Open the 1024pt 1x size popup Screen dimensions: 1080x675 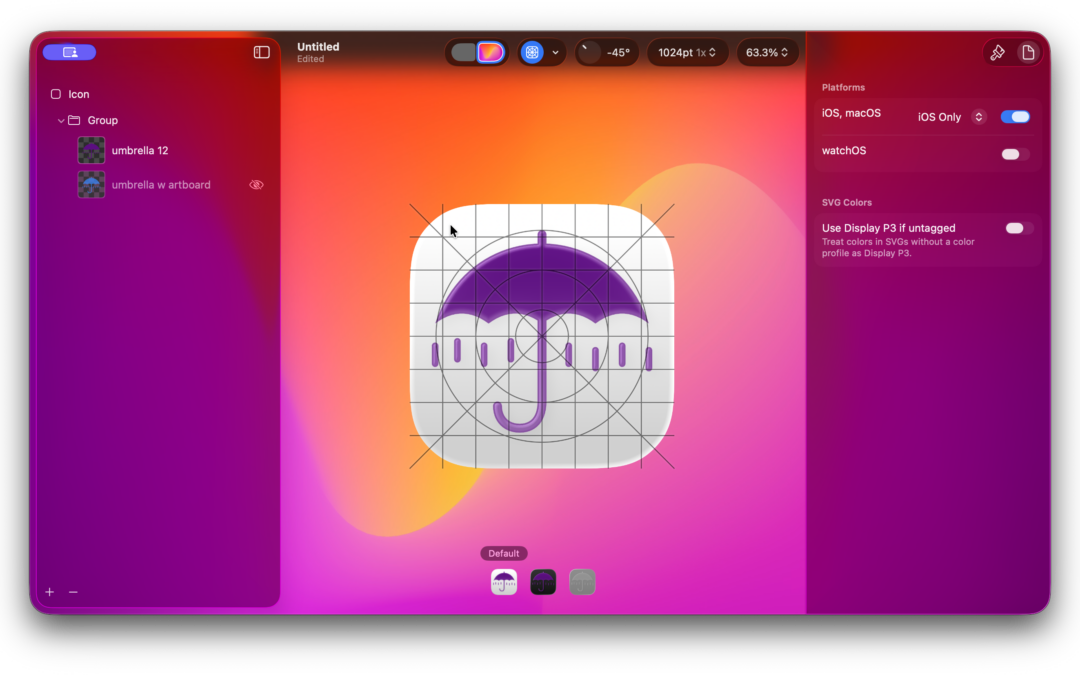tap(687, 52)
